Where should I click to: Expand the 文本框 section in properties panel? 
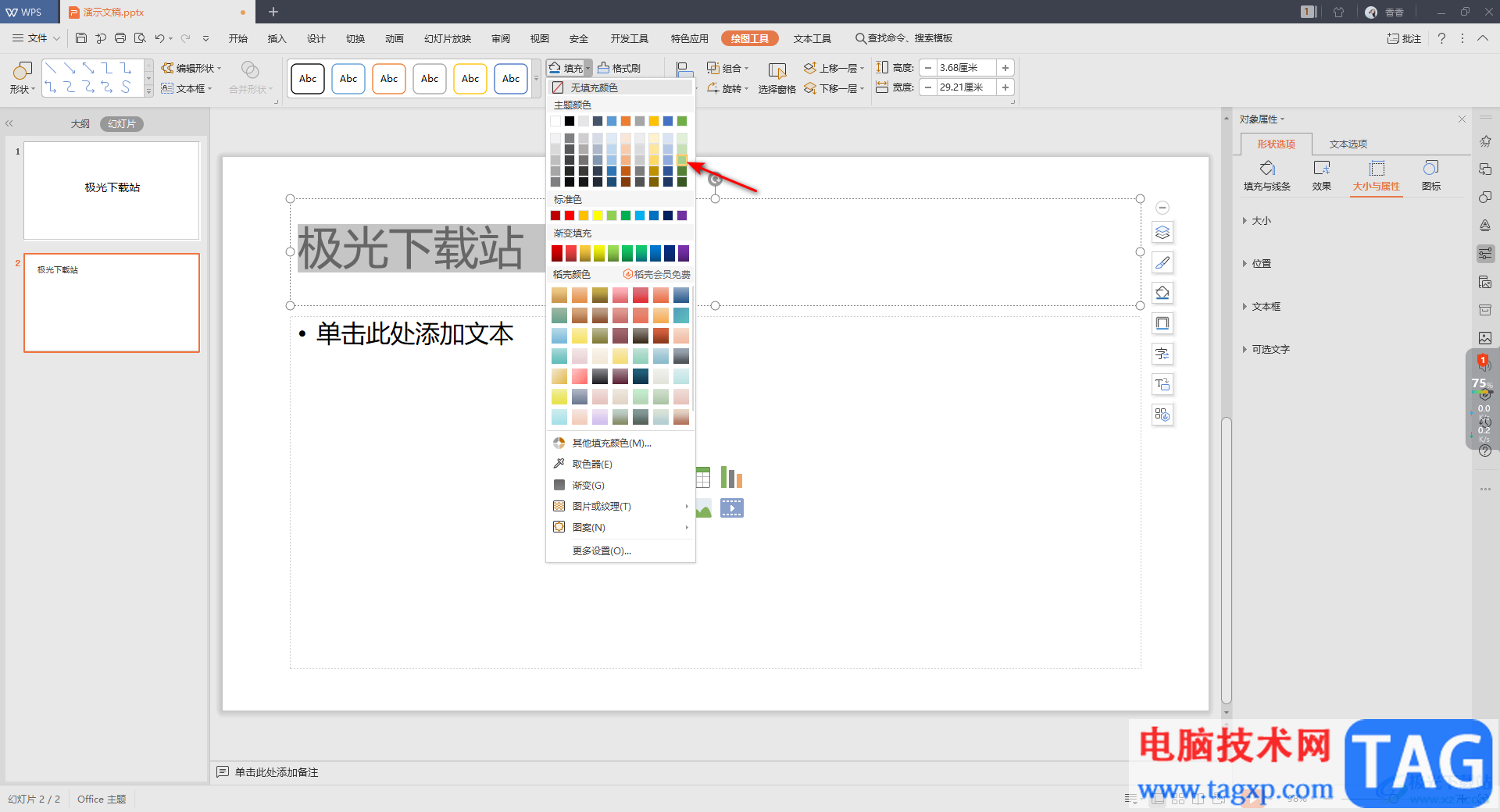1262,307
